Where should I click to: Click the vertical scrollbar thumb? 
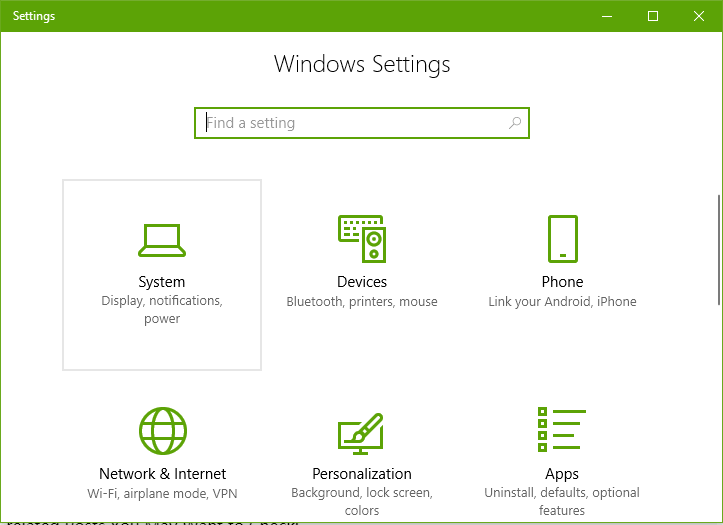pyautogui.click(x=718, y=249)
